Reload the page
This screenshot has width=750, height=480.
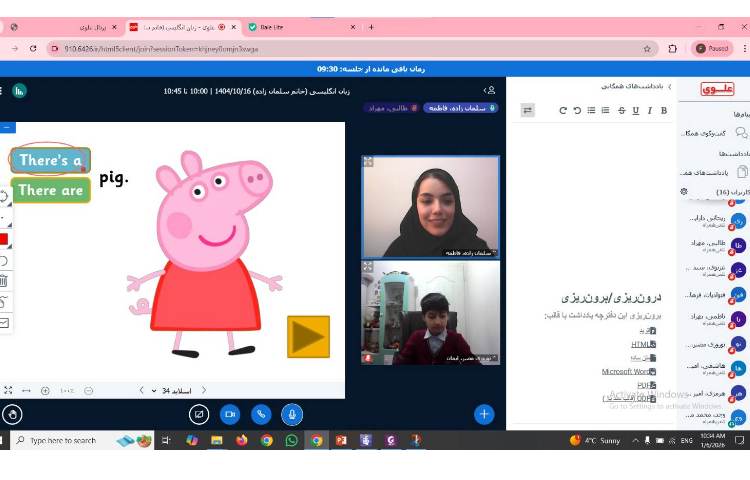click(x=33, y=48)
